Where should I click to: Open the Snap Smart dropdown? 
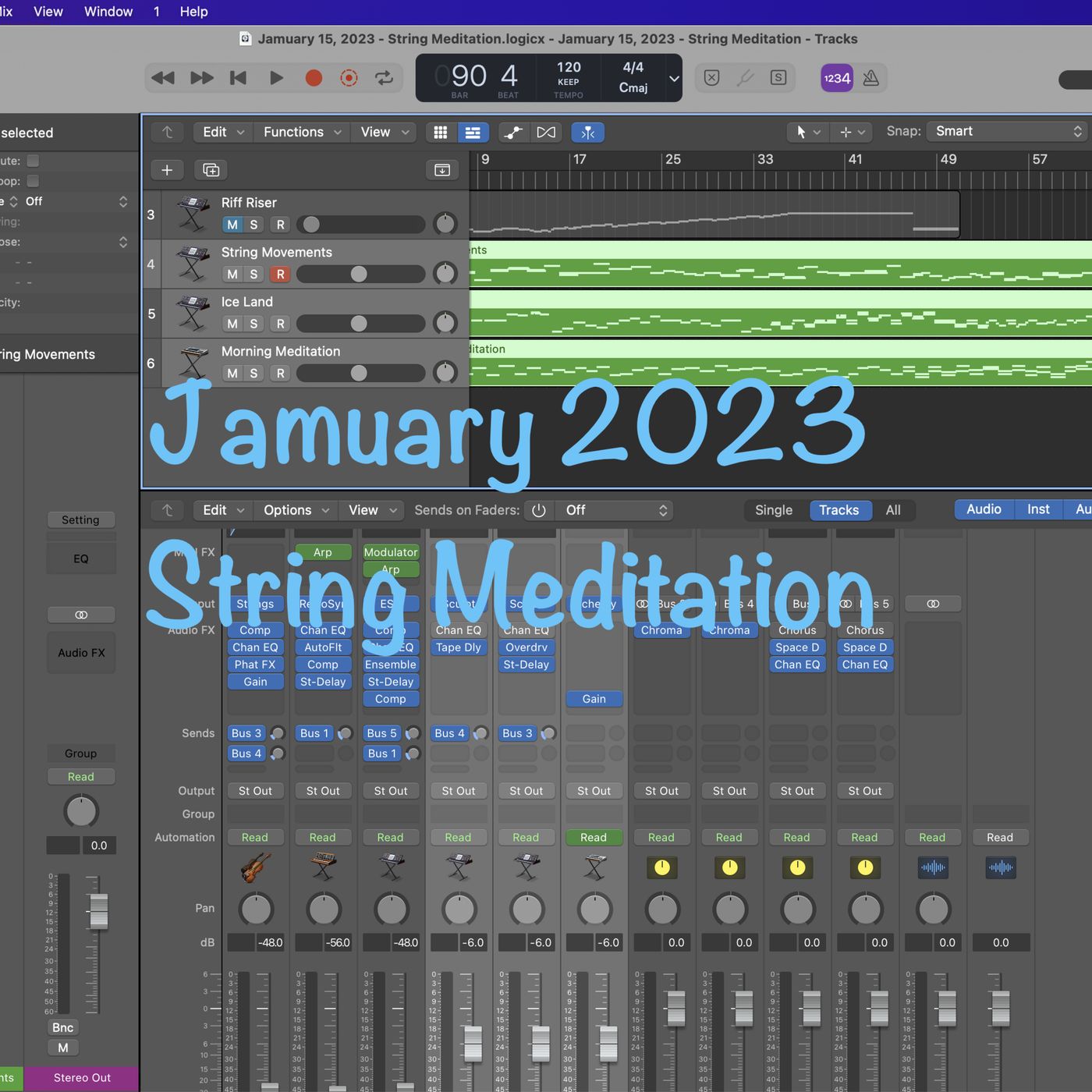[1008, 131]
